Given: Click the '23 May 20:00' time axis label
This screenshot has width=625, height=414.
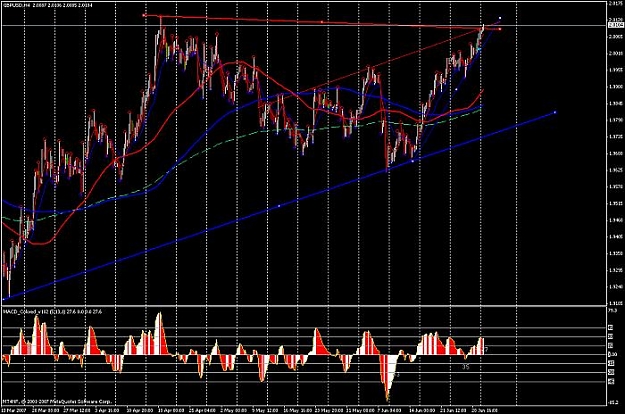Looking at the screenshot, I should tap(329, 410).
